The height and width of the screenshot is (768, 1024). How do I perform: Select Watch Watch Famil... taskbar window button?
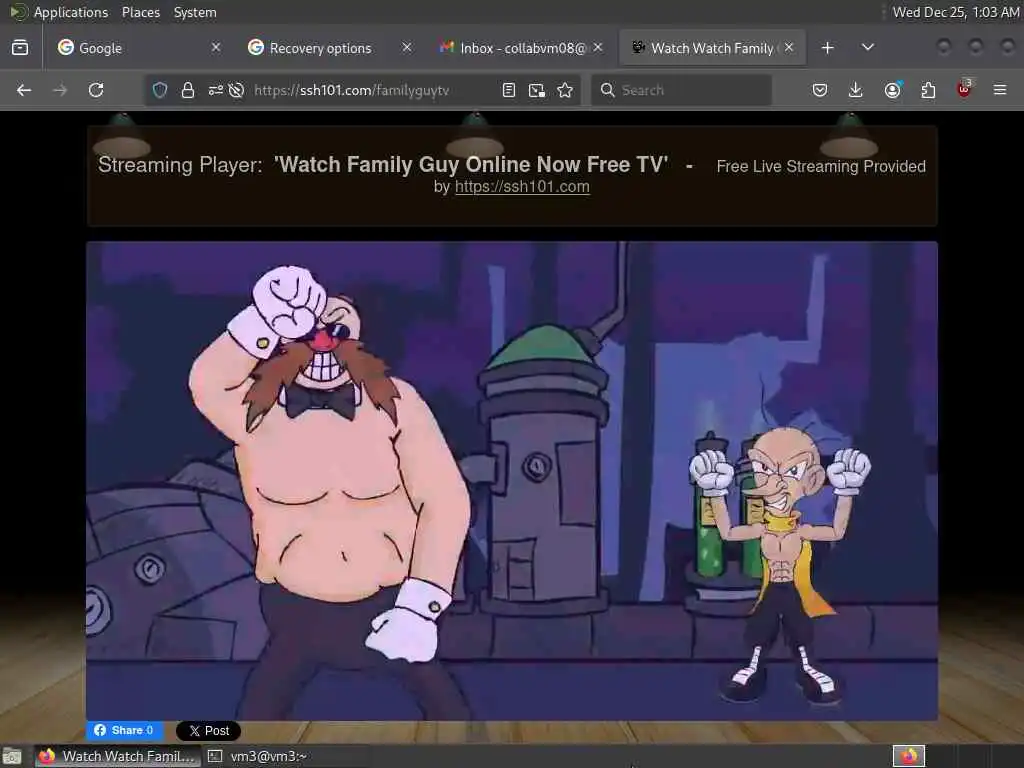[x=118, y=756]
